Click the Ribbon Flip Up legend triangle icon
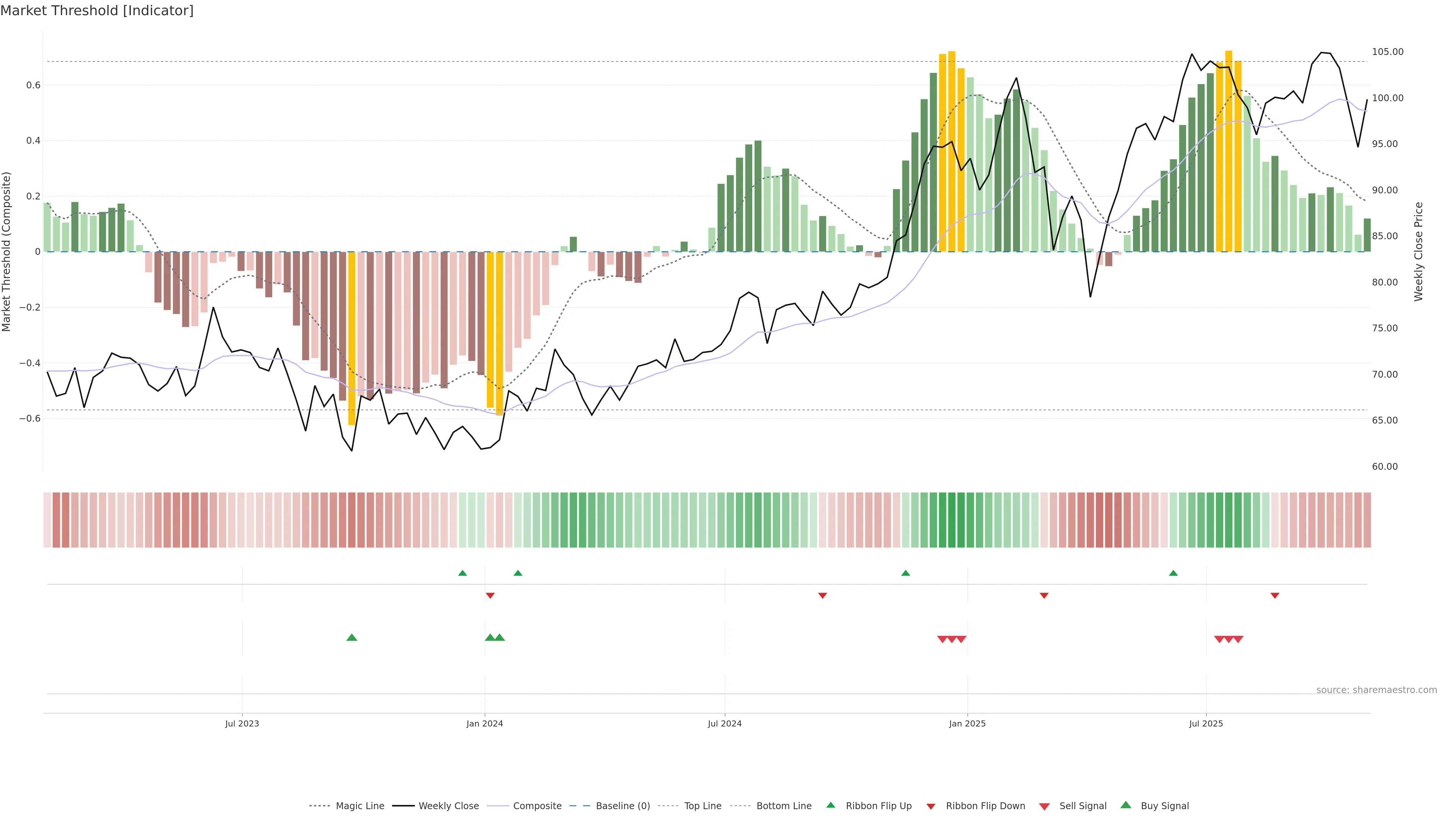Viewport: 1456px width, 819px height. click(830, 805)
